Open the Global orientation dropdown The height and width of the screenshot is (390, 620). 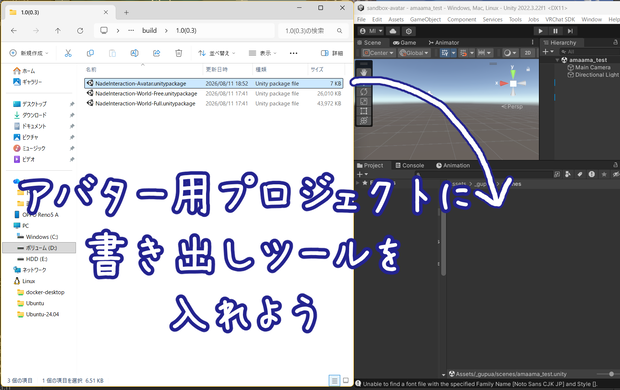click(x=414, y=53)
